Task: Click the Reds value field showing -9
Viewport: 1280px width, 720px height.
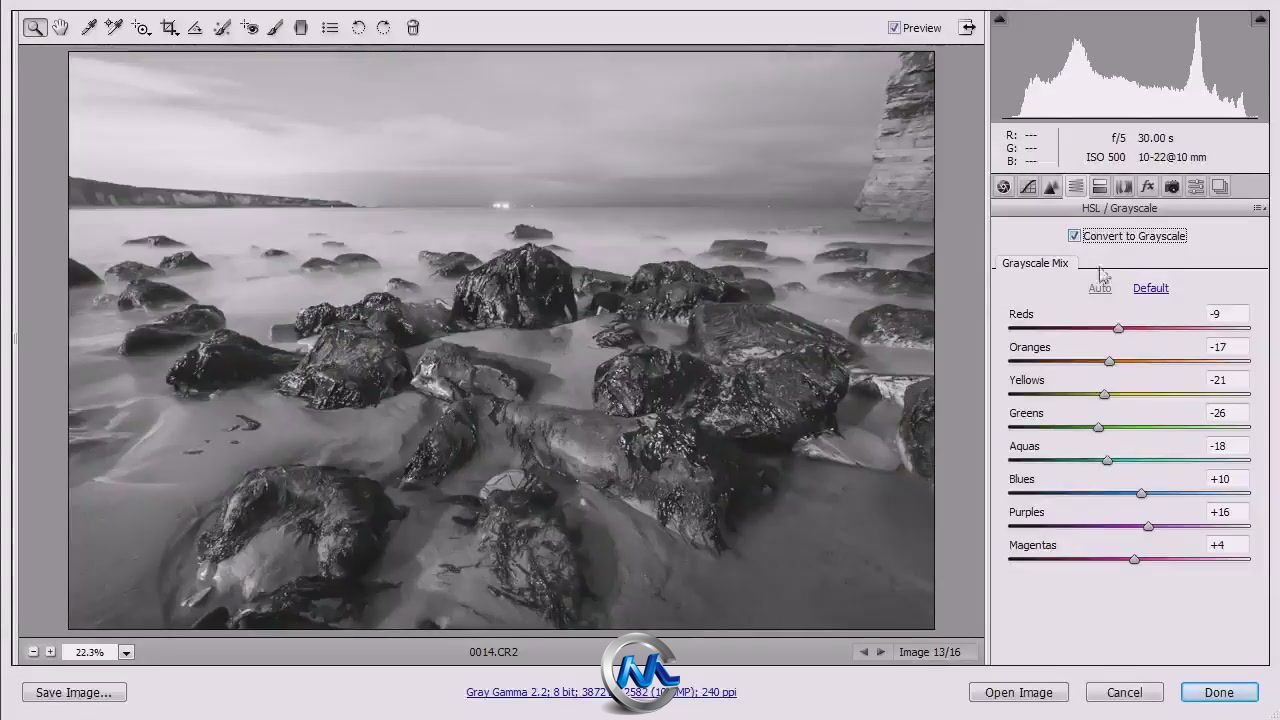Action: (1227, 314)
